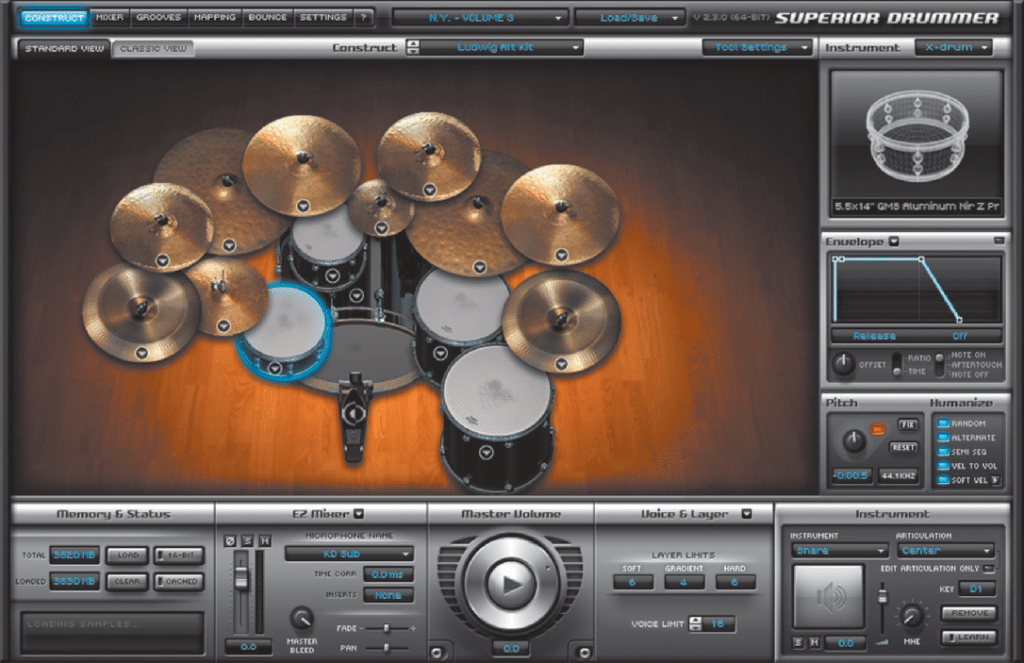Click the EZ Mixer Pan slider
Image resolution: width=1024 pixels, height=663 pixels.
(x=387, y=647)
